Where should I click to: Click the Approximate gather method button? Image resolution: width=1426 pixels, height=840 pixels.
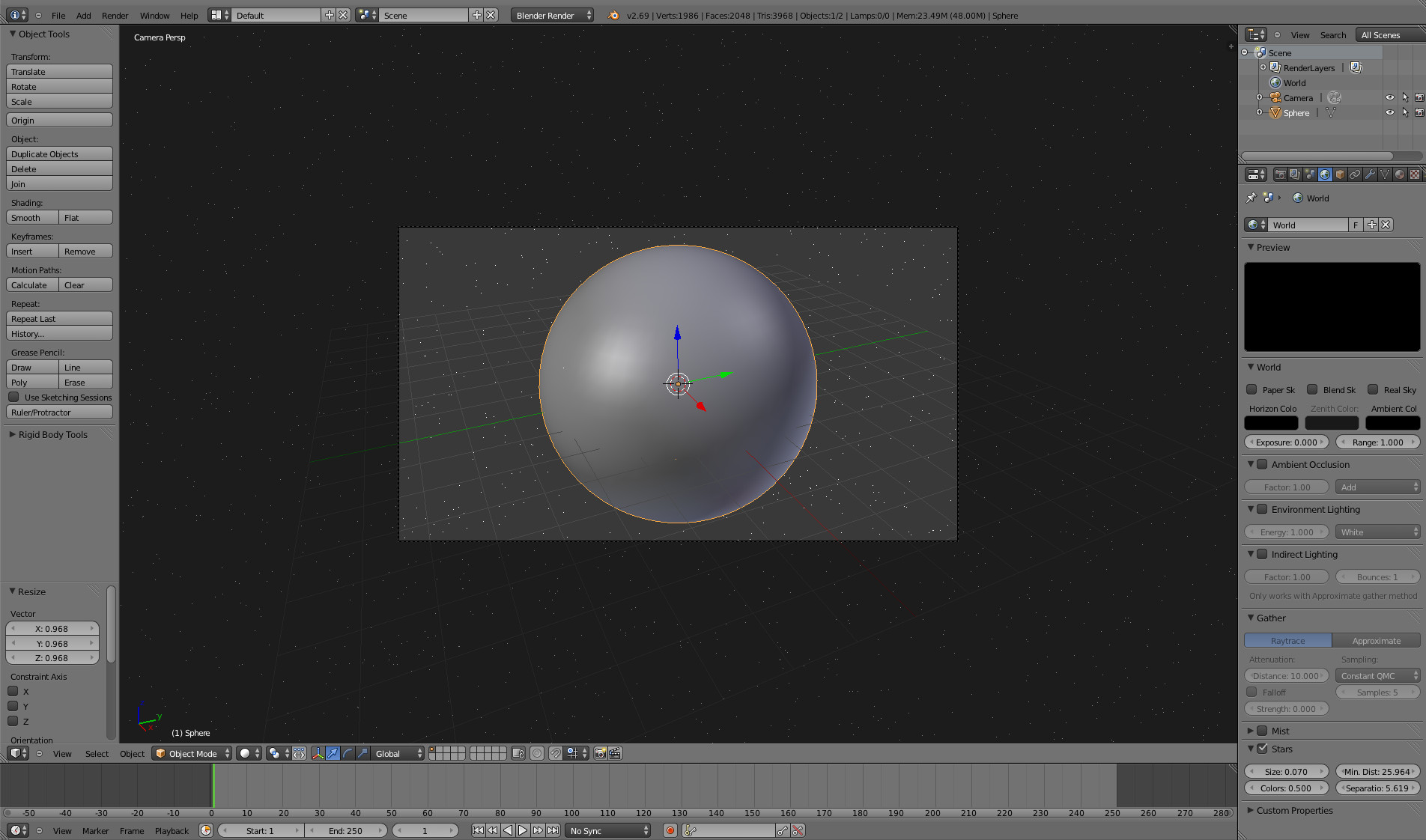click(1376, 640)
